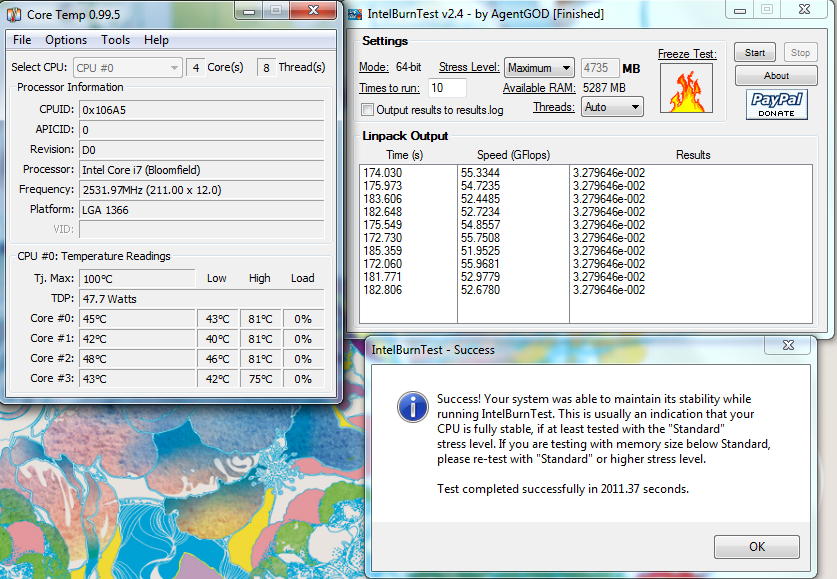
Task: Open the Stress Level dropdown
Action: pos(539,68)
